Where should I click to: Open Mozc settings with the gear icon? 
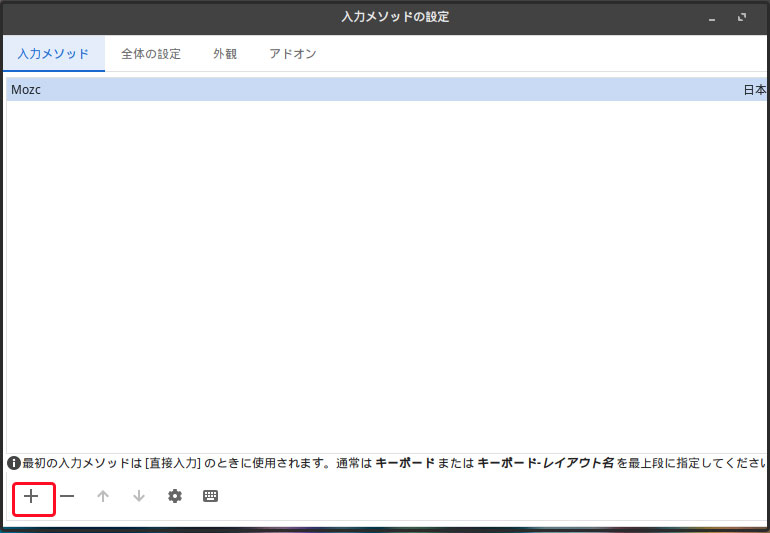click(x=175, y=496)
